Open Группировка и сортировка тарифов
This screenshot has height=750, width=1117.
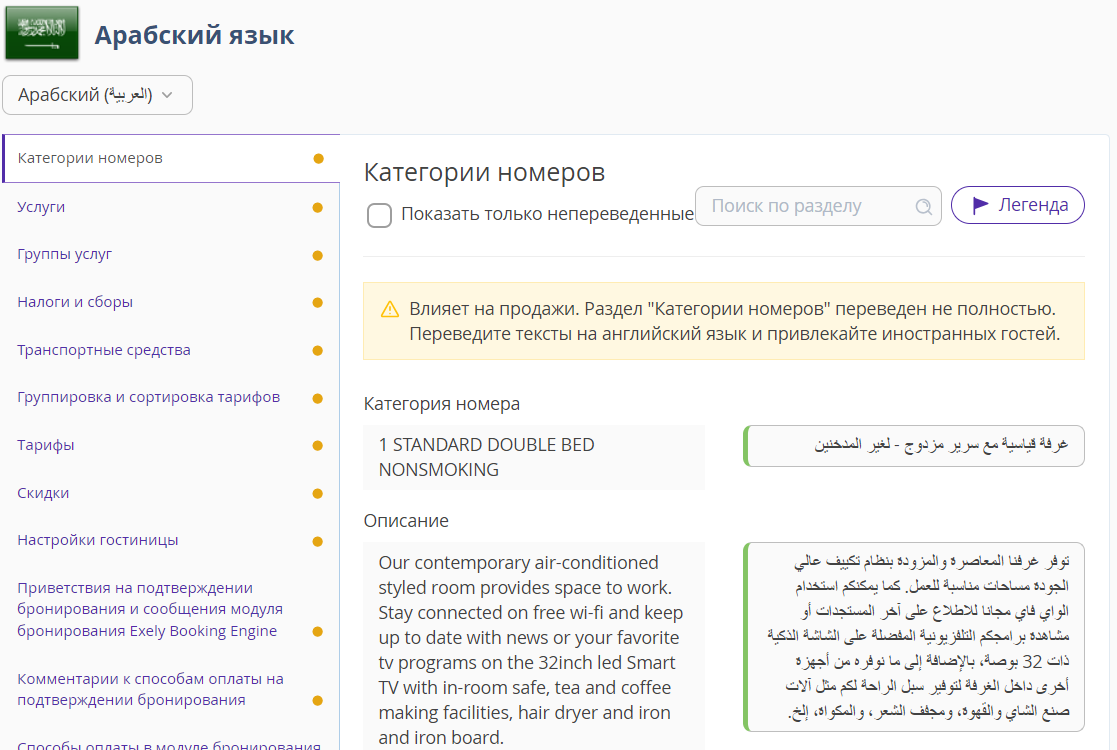[148, 397]
